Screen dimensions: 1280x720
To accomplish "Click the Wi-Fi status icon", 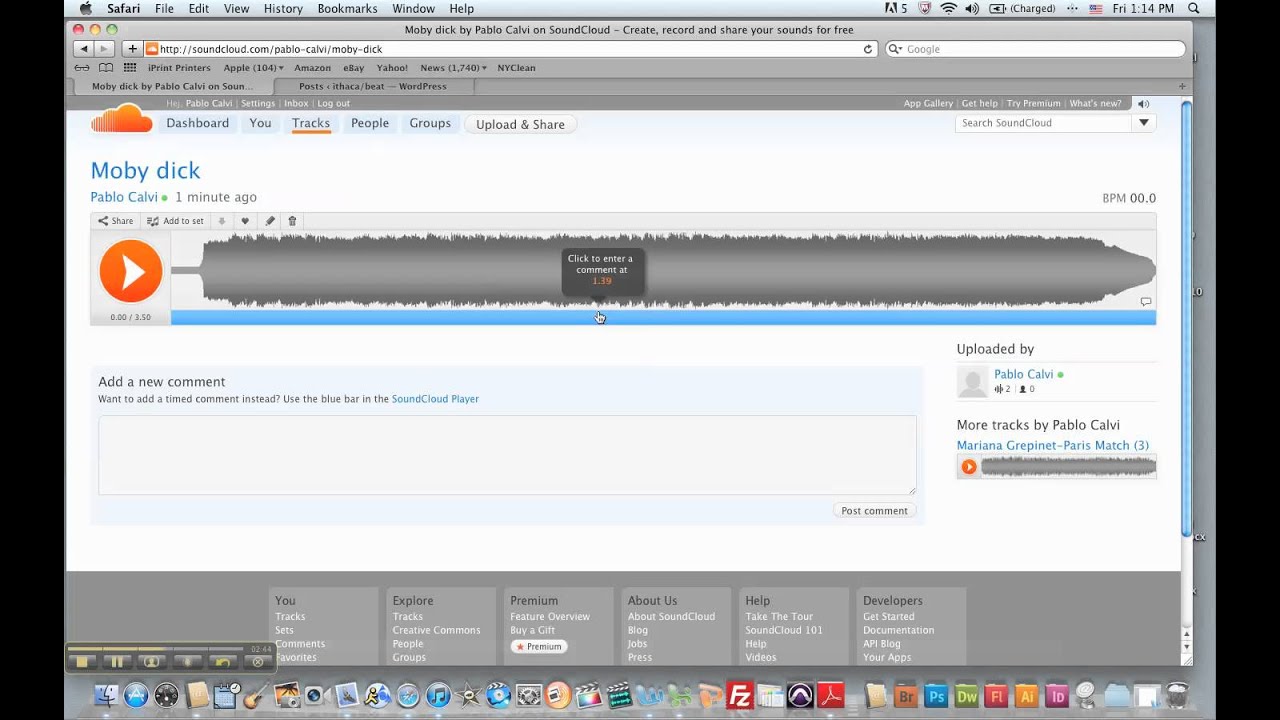I will 948,8.
